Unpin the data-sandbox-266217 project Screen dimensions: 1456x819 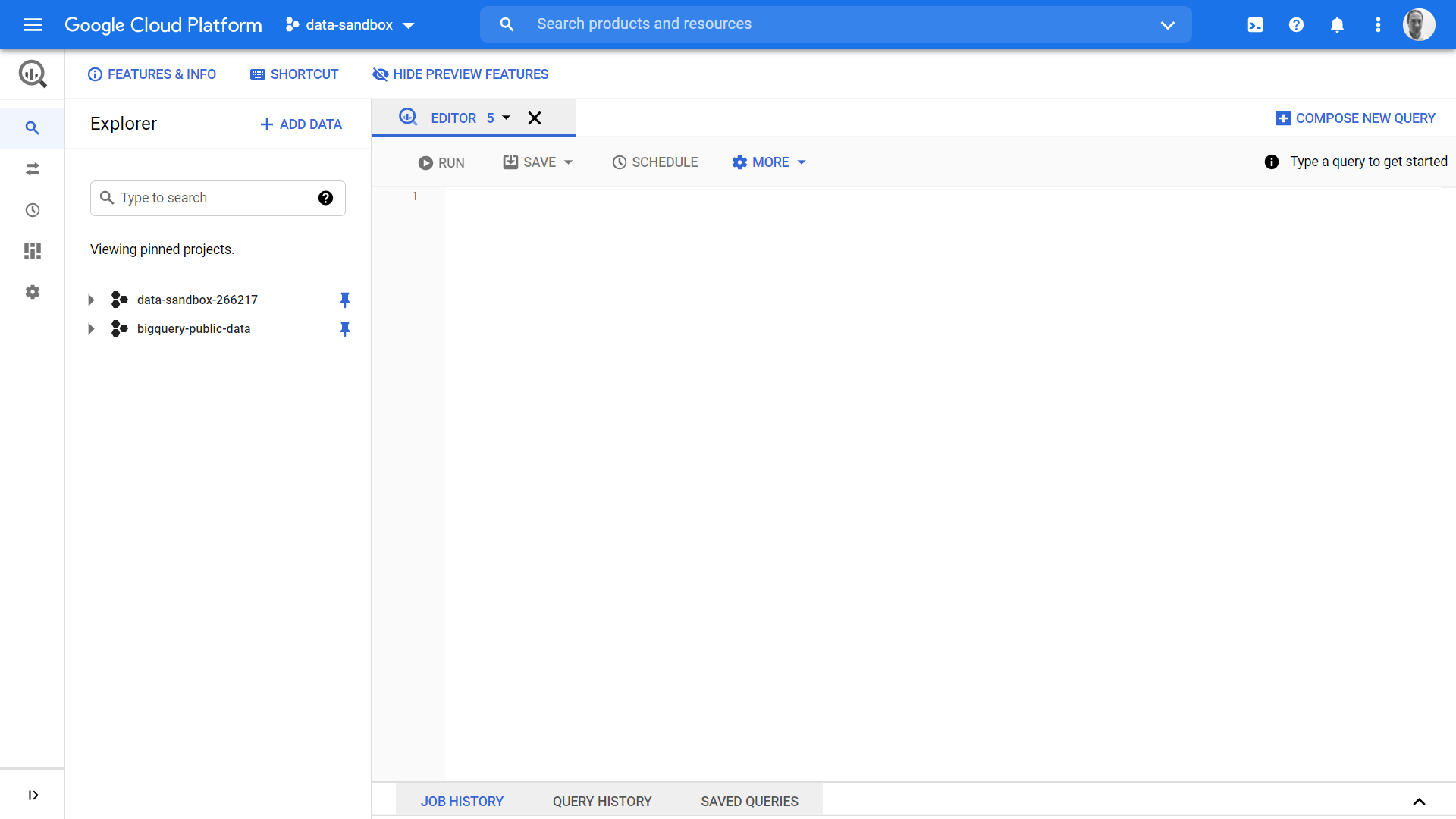[345, 300]
